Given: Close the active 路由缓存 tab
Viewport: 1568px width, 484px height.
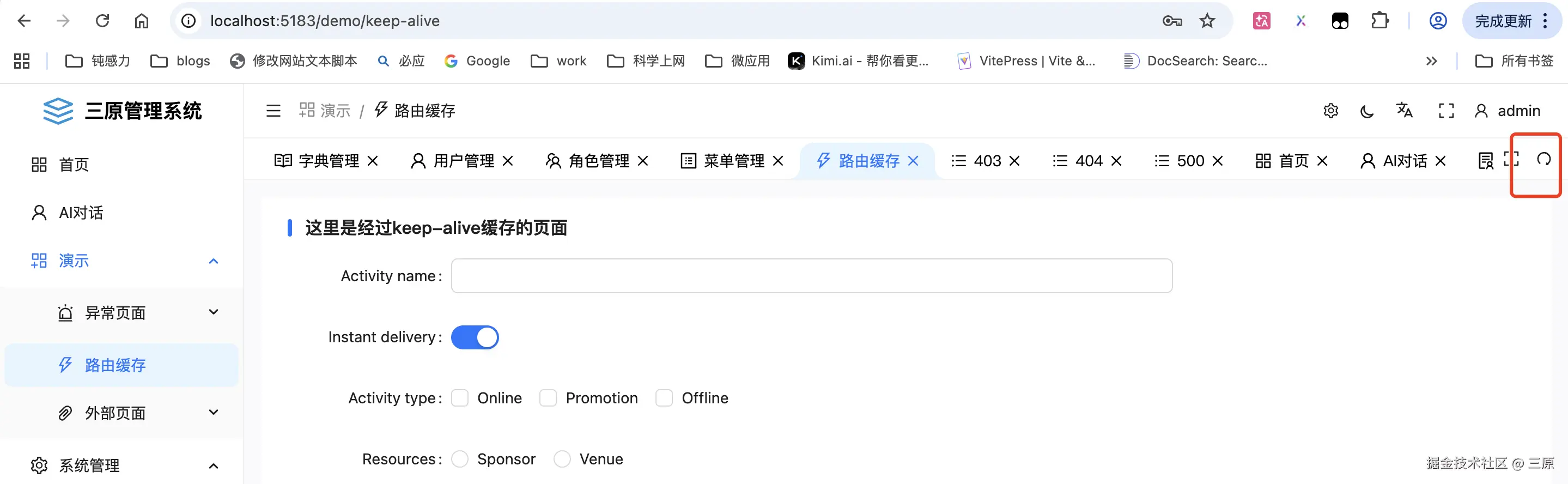Looking at the screenshot, I should (914, 161).
